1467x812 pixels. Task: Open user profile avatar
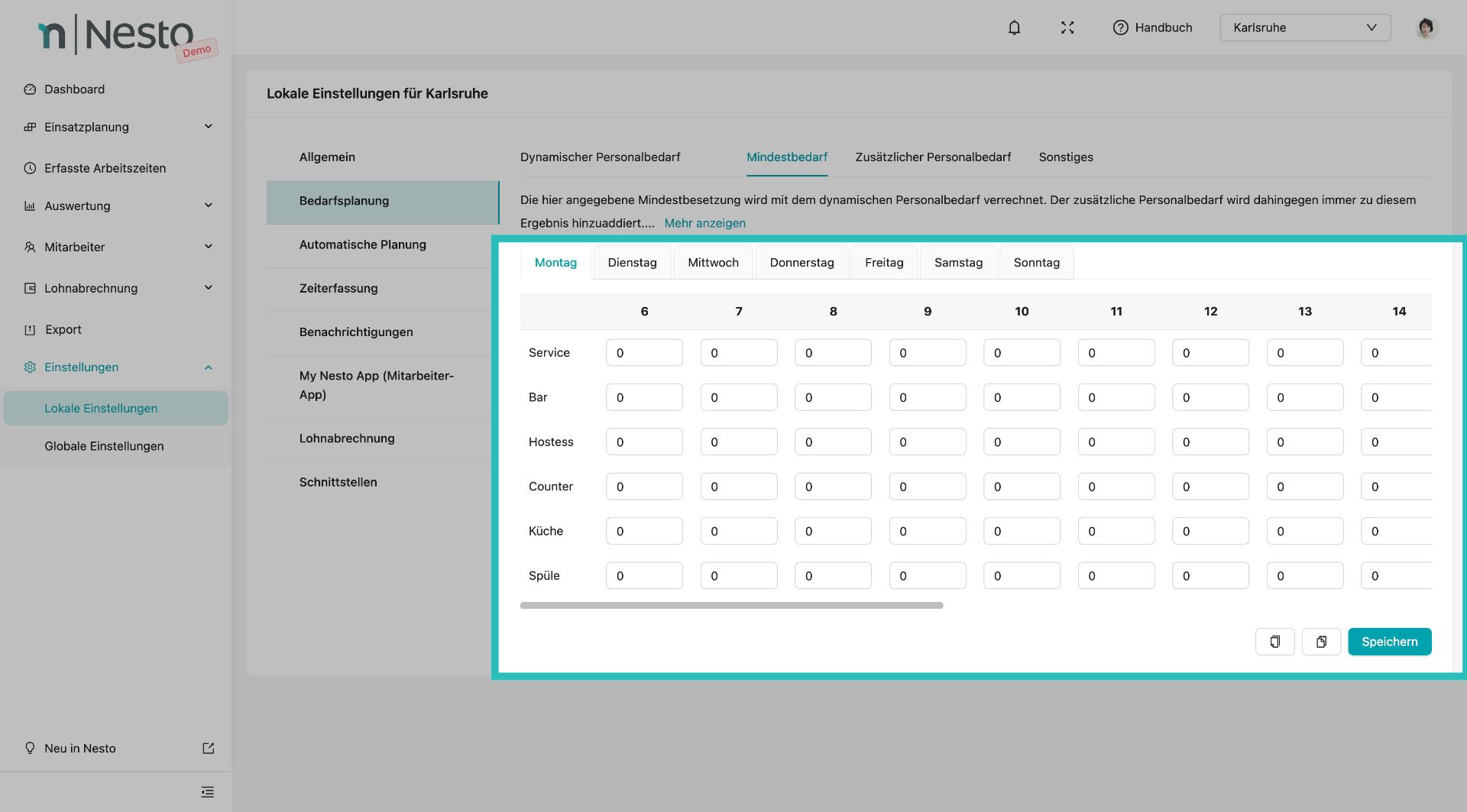(1425, 27)
